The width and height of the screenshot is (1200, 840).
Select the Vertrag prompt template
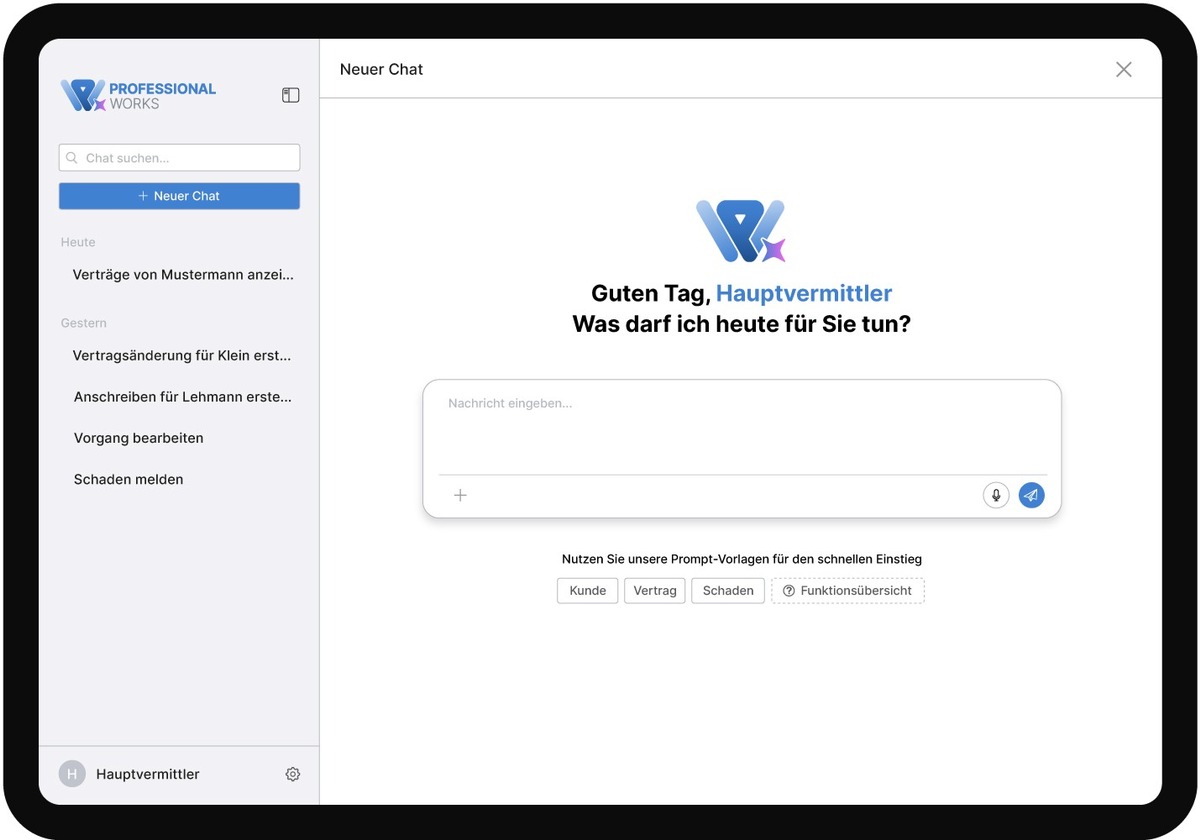655,591
